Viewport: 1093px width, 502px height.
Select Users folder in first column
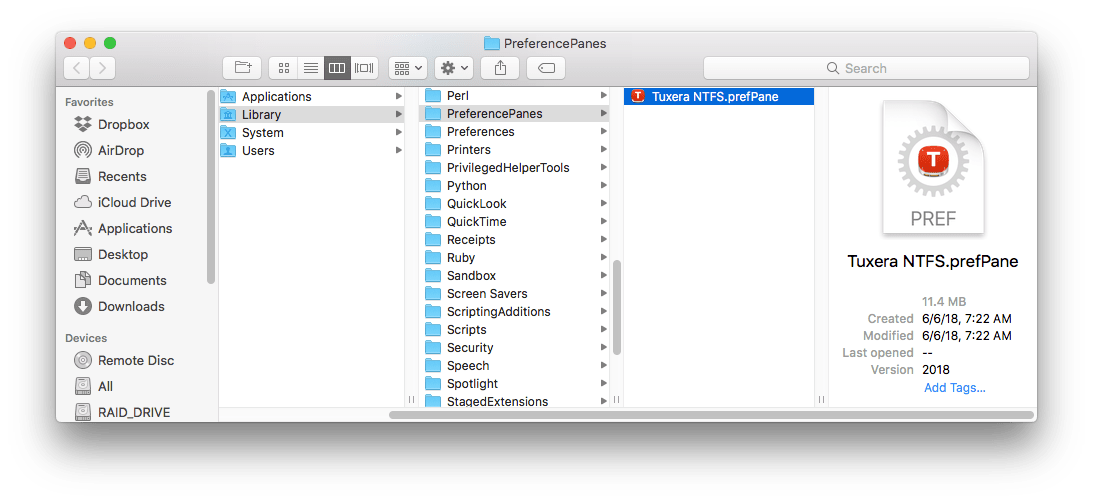[312, 151]
